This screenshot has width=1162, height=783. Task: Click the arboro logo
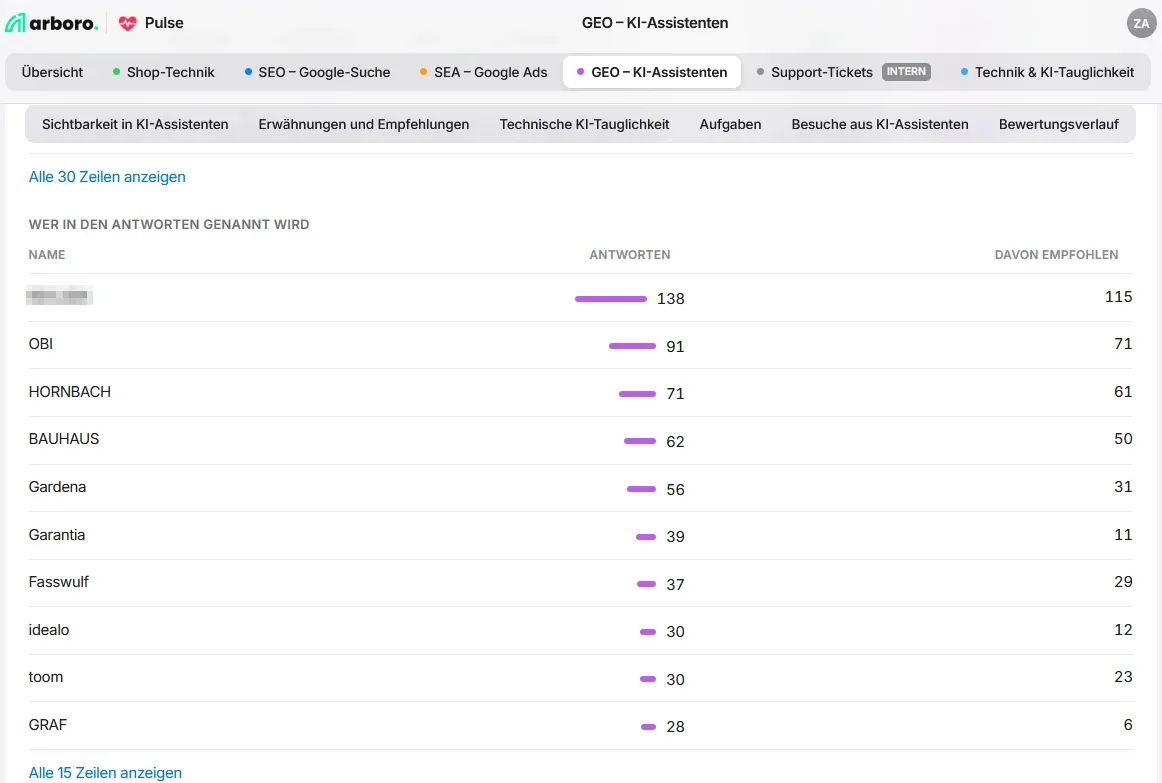pos(51,23)
